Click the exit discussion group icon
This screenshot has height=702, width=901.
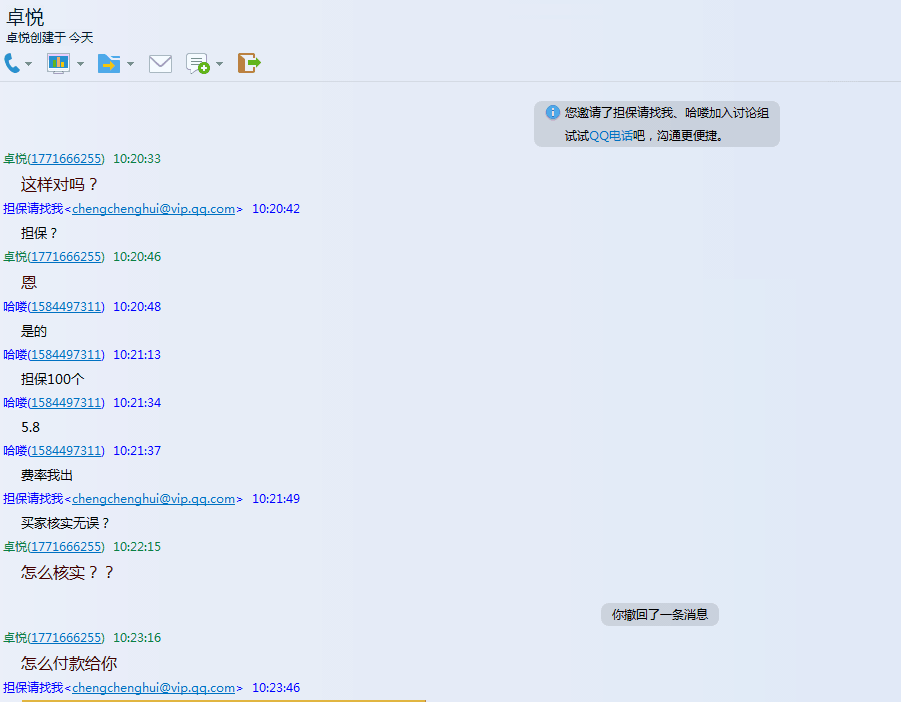[249, 64]
